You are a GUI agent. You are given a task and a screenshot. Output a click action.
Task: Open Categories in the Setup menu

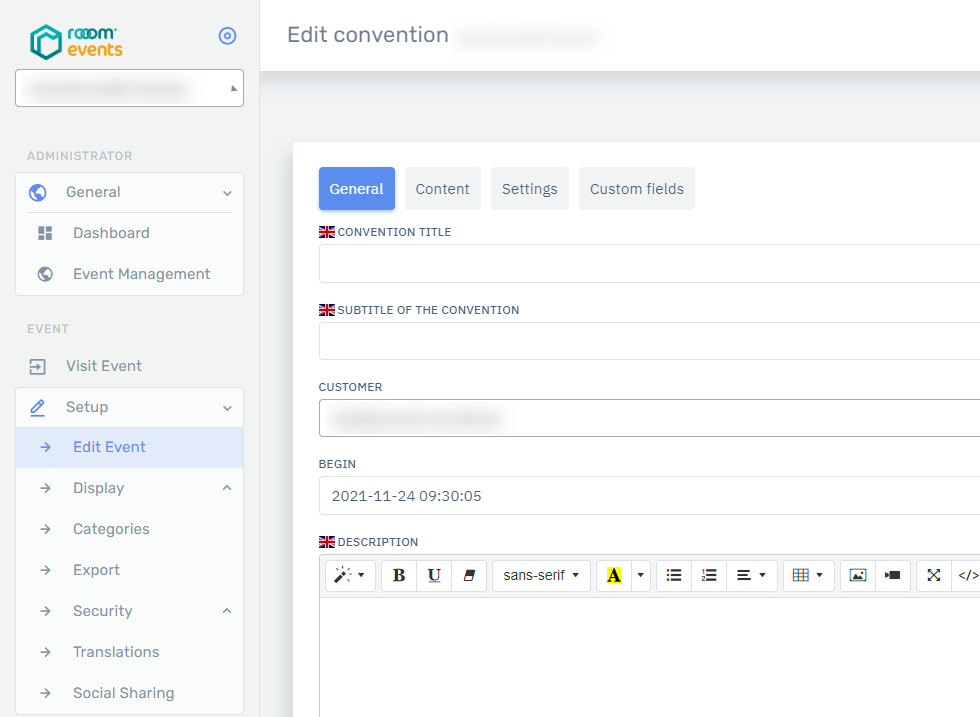click(x=111, y=529)
